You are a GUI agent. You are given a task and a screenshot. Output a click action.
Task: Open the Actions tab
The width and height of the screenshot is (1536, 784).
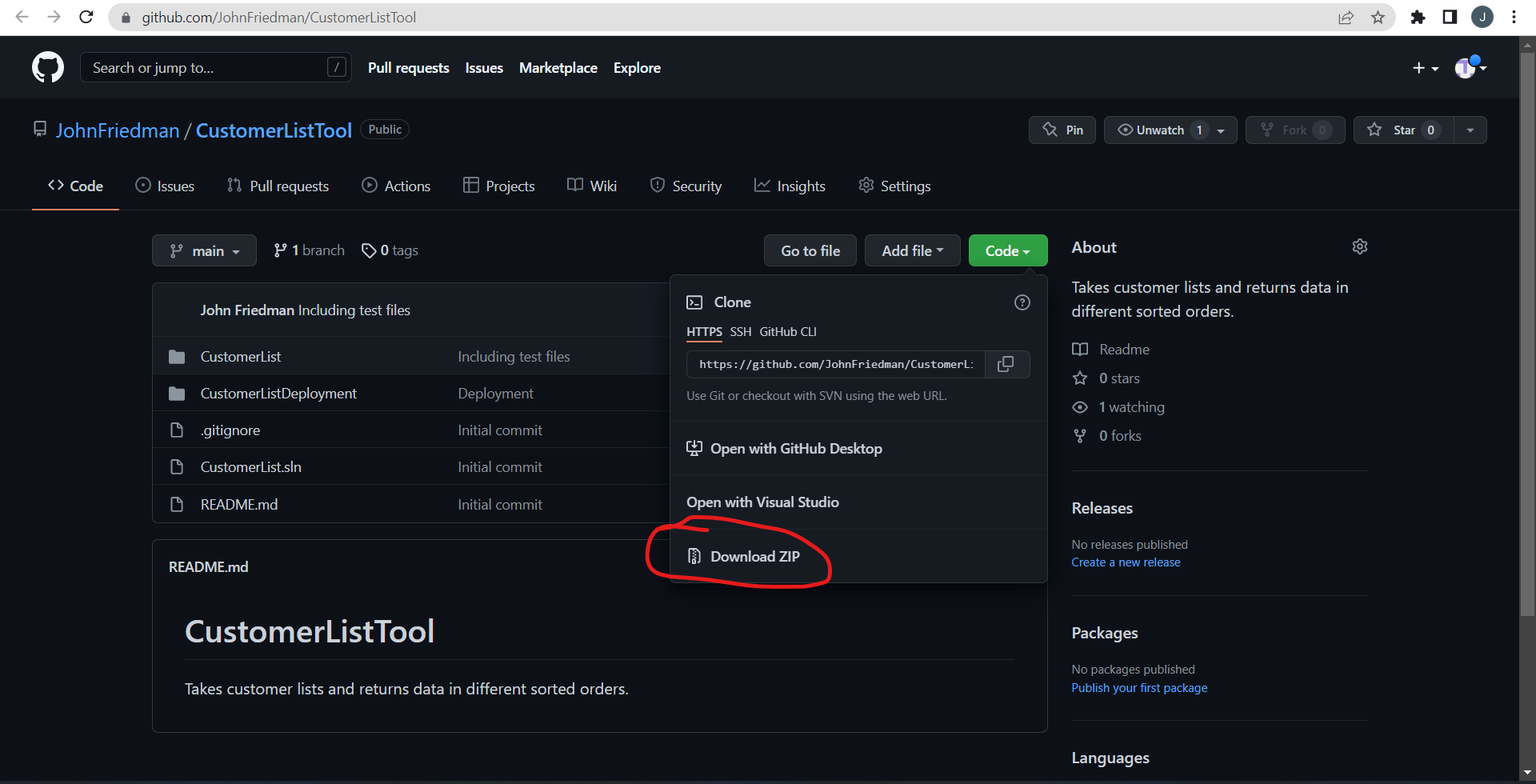point(396,186)
